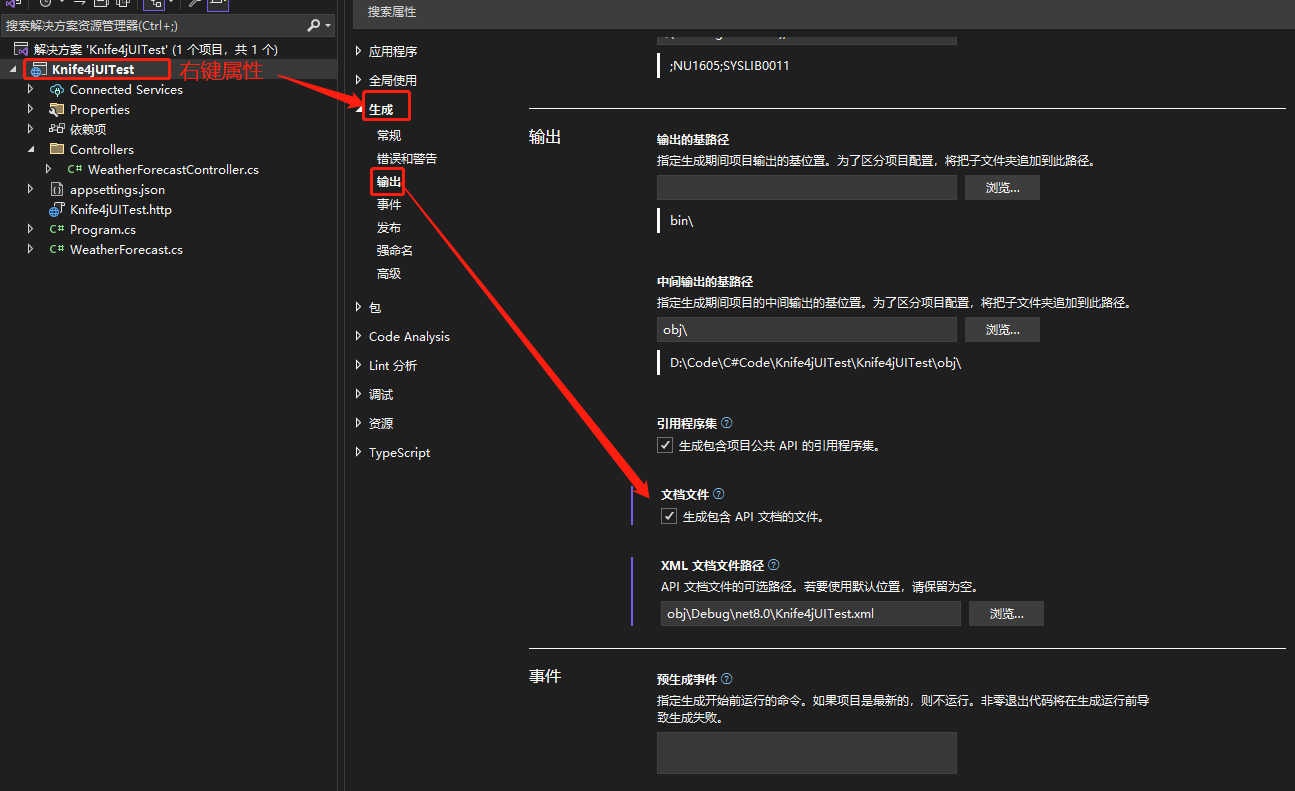This screenshot has height=791, width=1295.
Task: Go to the 强命名 section
Action: tap(395, 251)
